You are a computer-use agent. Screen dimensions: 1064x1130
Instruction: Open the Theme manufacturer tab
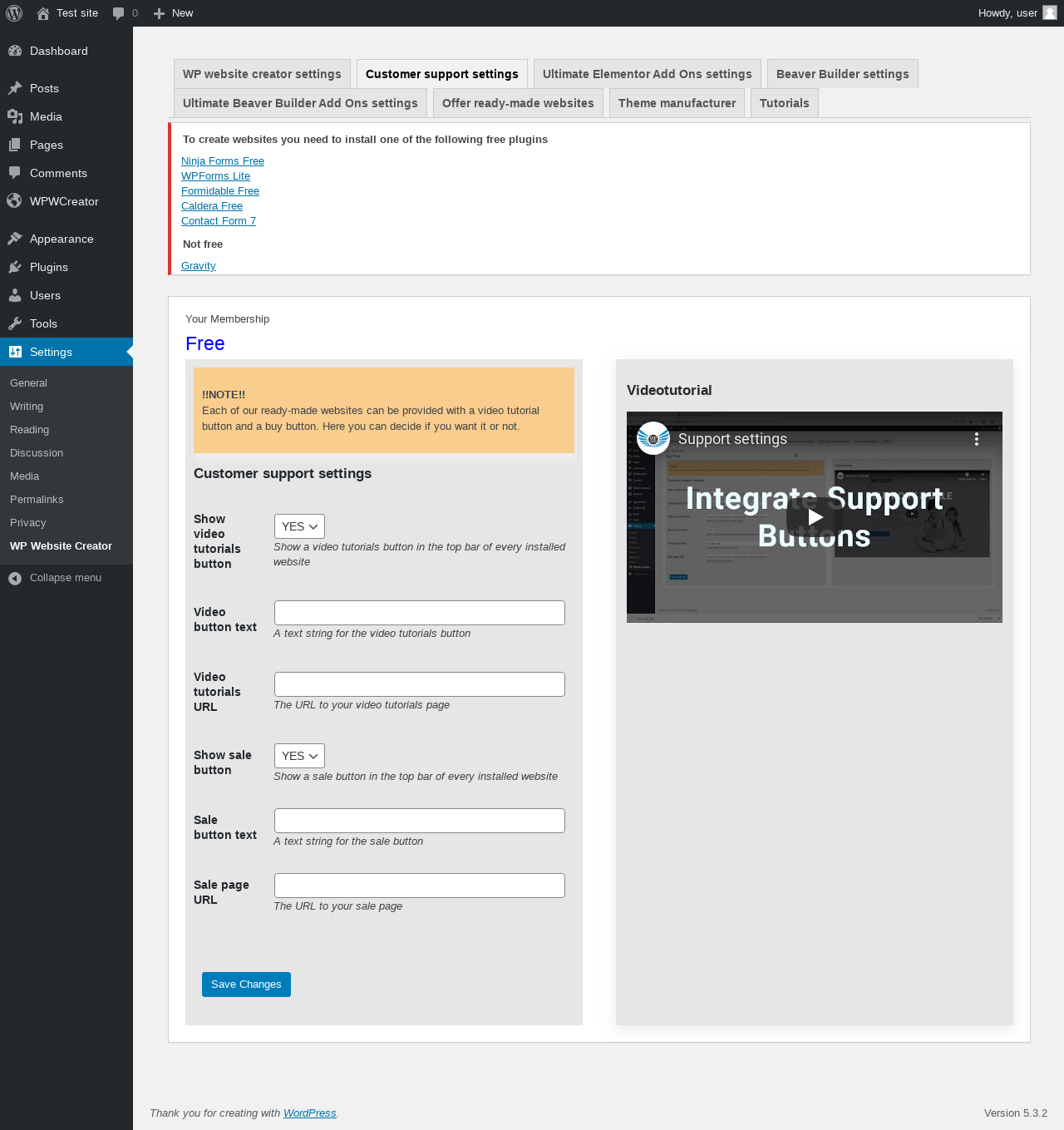[677, 103]
